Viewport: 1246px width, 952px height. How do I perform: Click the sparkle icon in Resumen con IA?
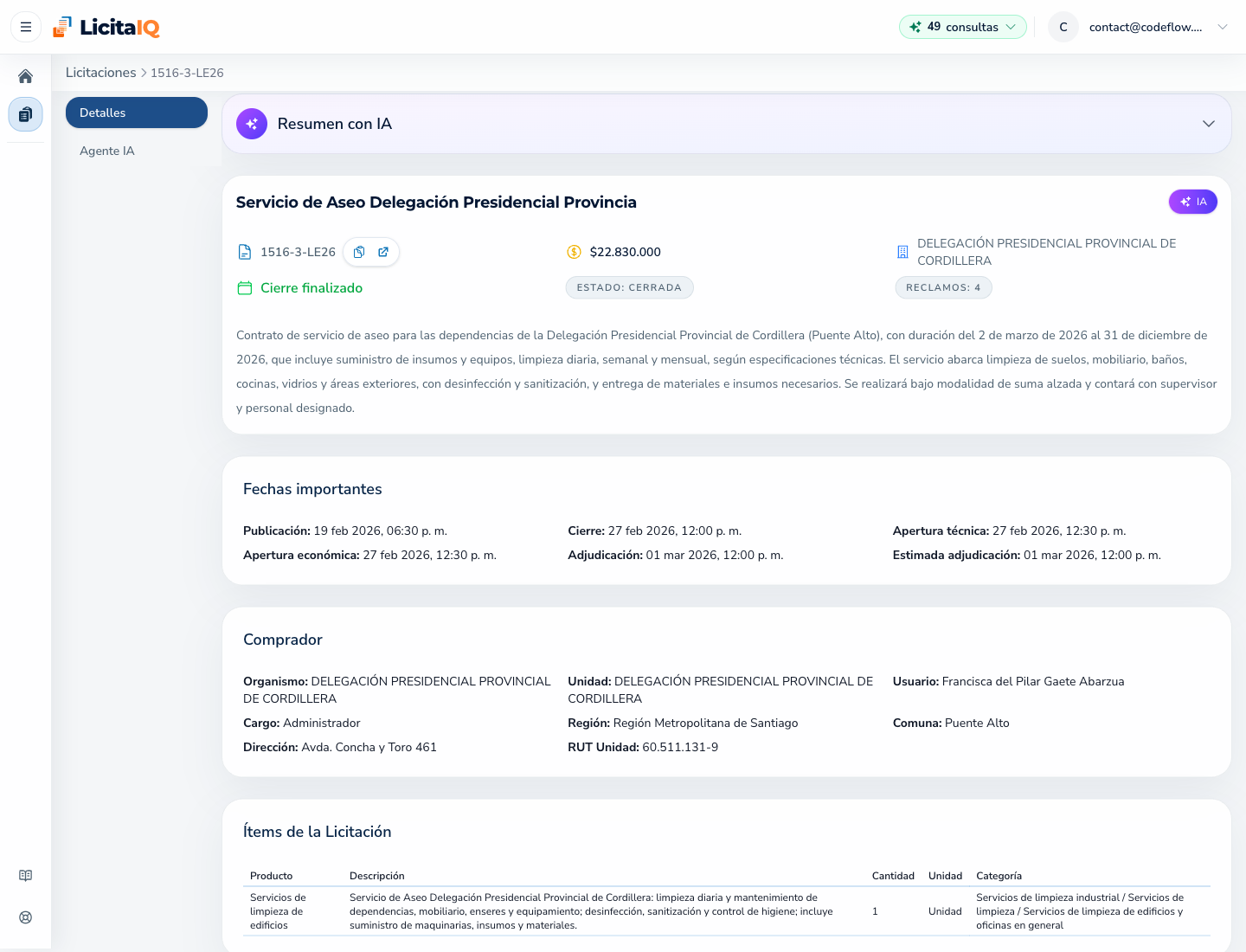252,124
